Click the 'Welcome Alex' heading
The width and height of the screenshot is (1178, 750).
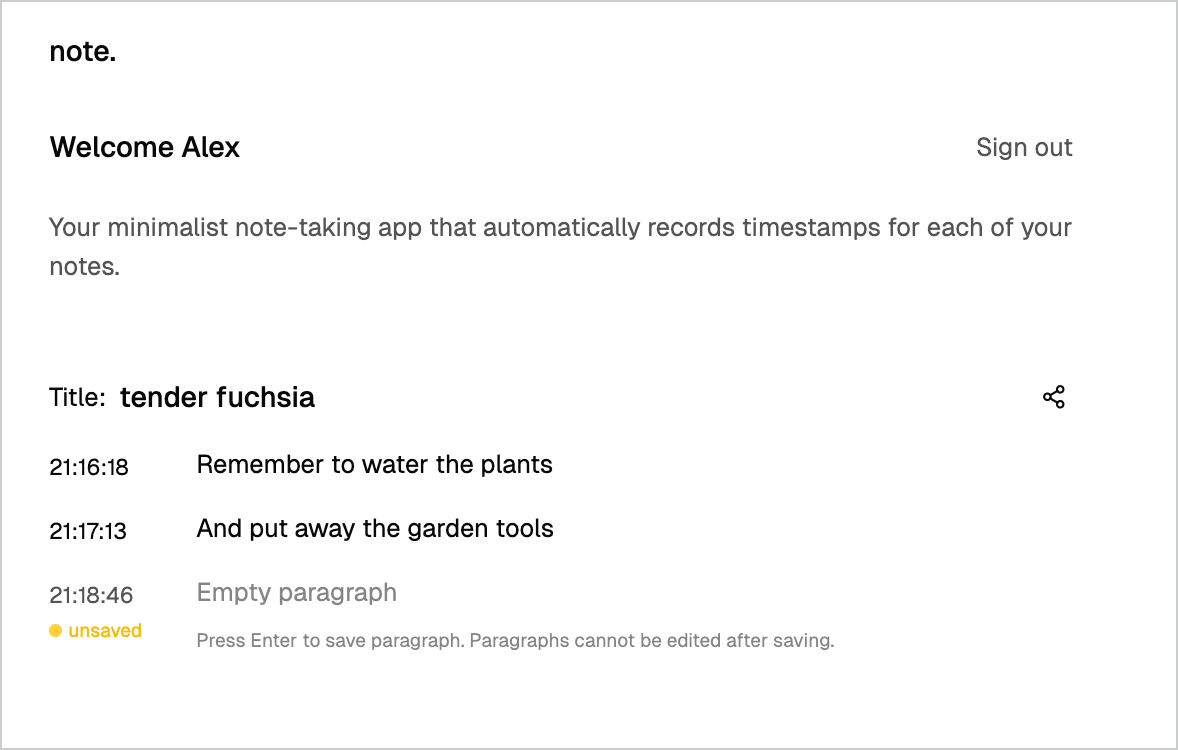pos(144,147)
